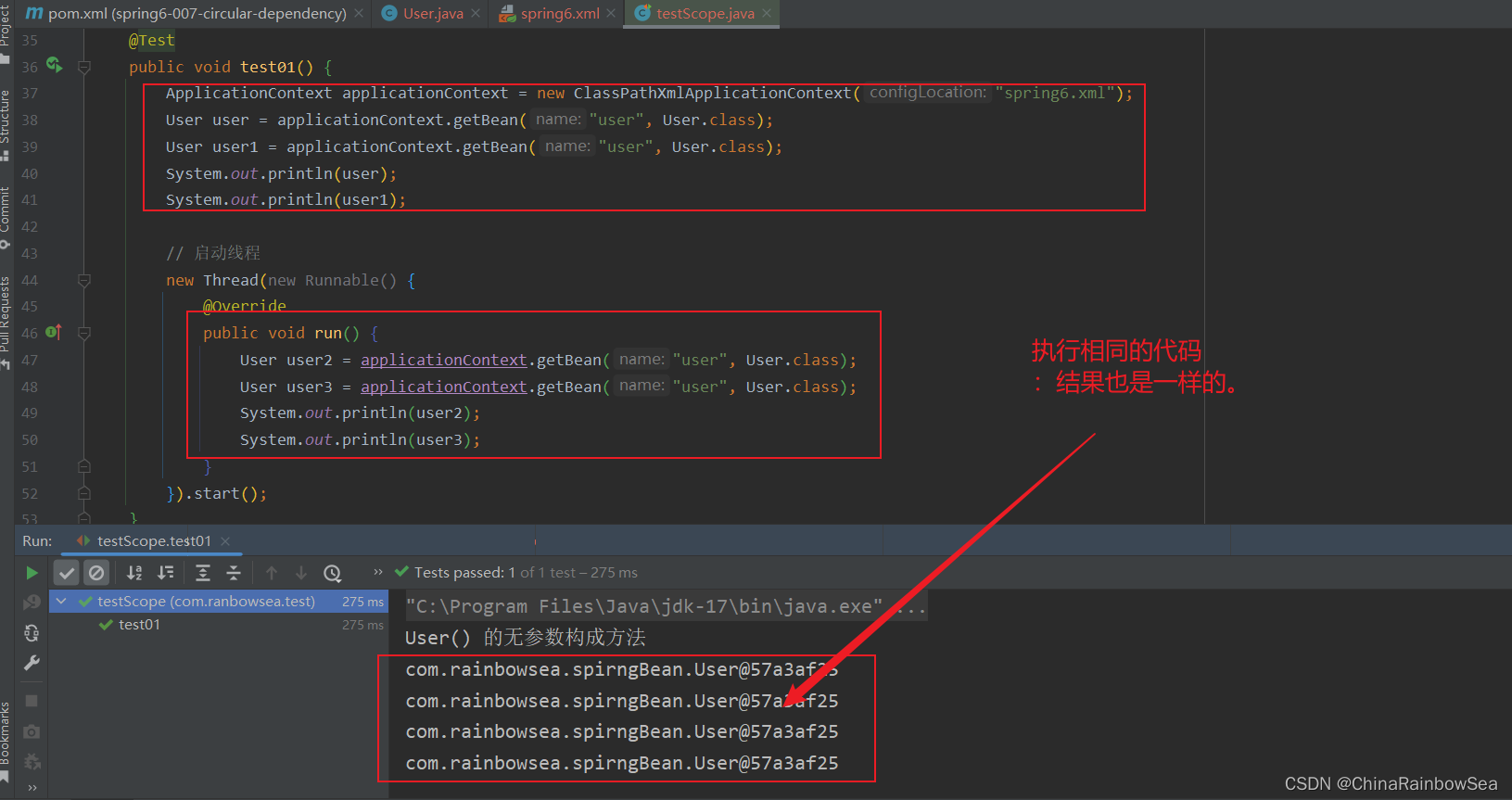Expand more Run sidebar actions at bottom
This screenshot has width=1512, height=800.
(32, 788)
